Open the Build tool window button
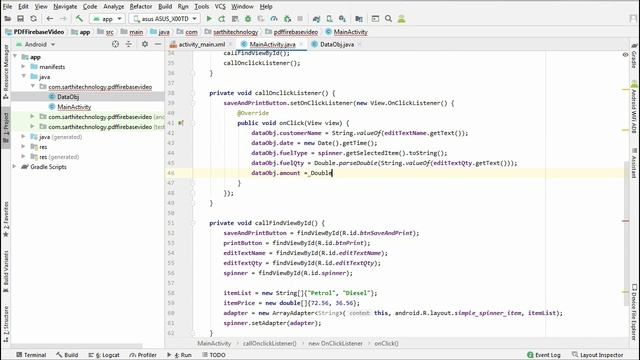Image resolution: width=640 pixels, height=360 pixels. (67, 355)
